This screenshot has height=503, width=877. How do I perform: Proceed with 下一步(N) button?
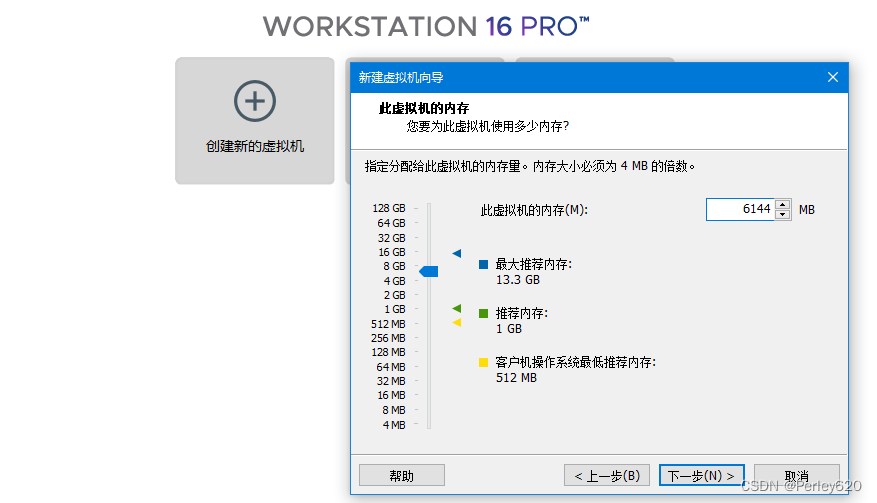point(701,476)
